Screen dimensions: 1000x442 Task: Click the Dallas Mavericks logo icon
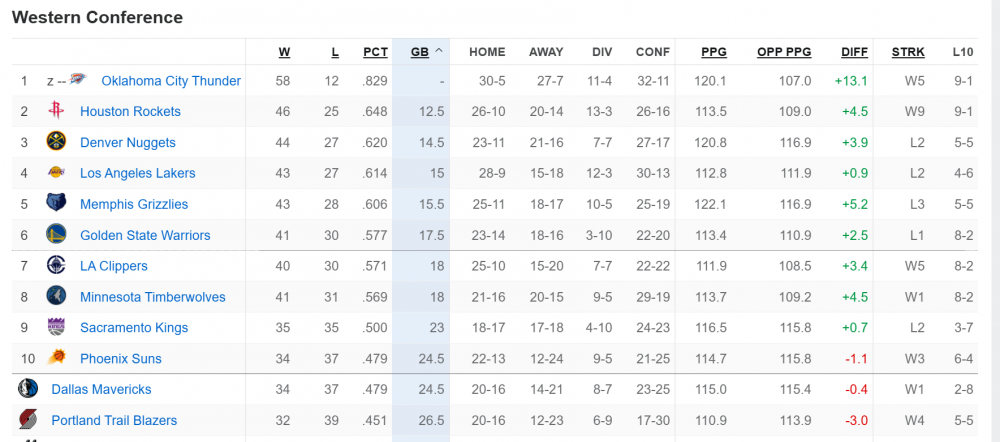28,389
